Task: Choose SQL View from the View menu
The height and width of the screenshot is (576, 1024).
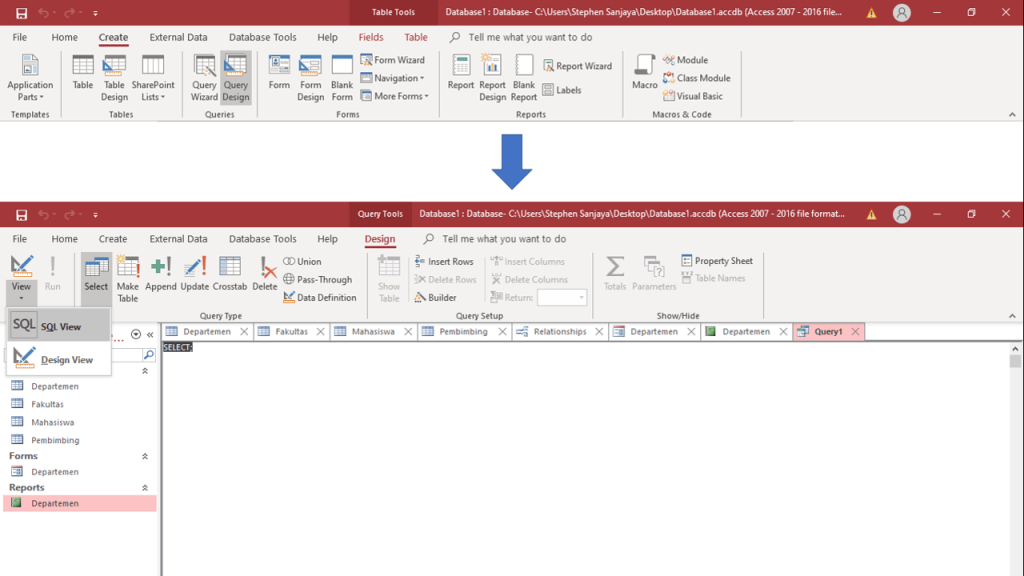Action: [58, 326]
